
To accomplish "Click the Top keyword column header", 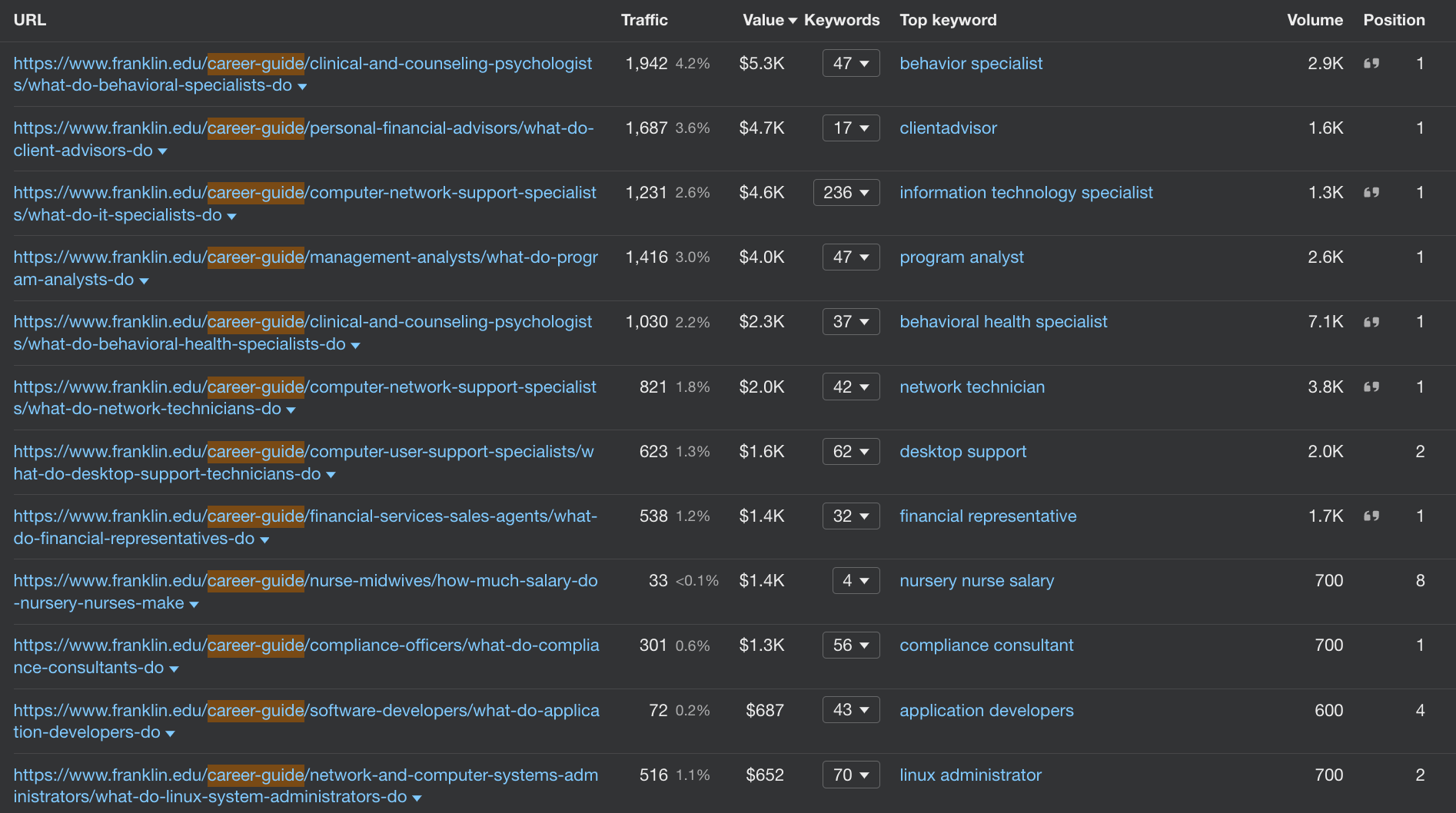I will 948,20.
